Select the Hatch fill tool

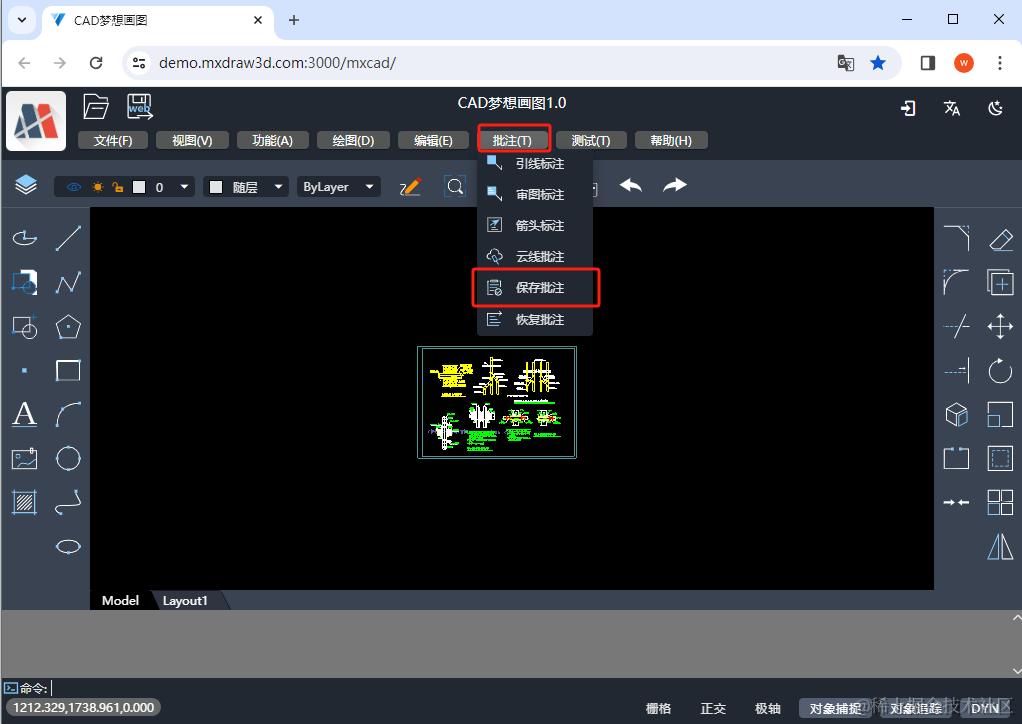pos(25,502)
